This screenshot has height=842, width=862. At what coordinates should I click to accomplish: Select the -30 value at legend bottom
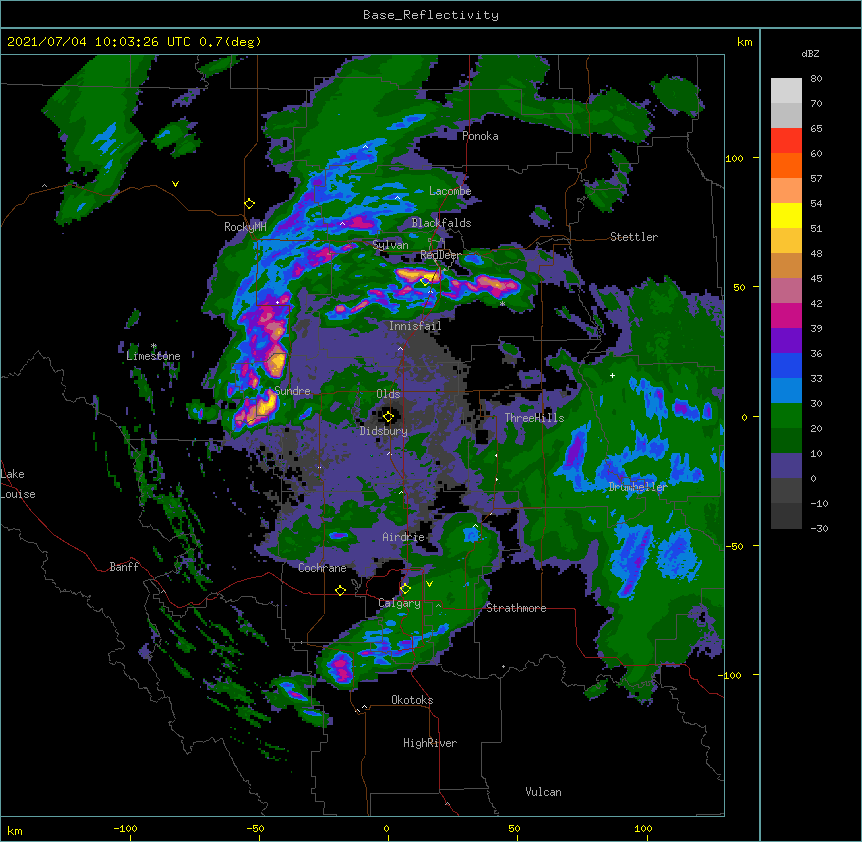coord(819,528)
